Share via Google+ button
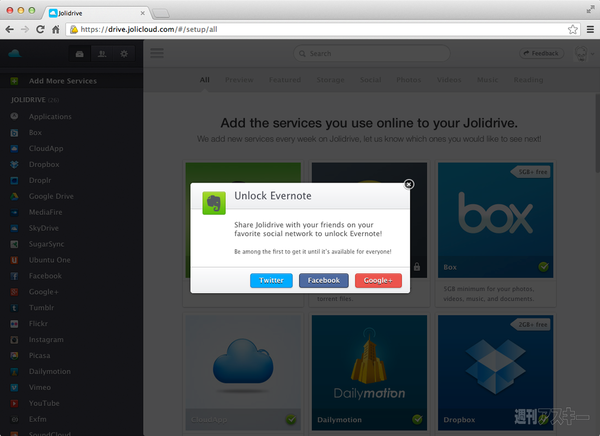The image size is (600, 436). pyautogui.click(x=378, y=280)
